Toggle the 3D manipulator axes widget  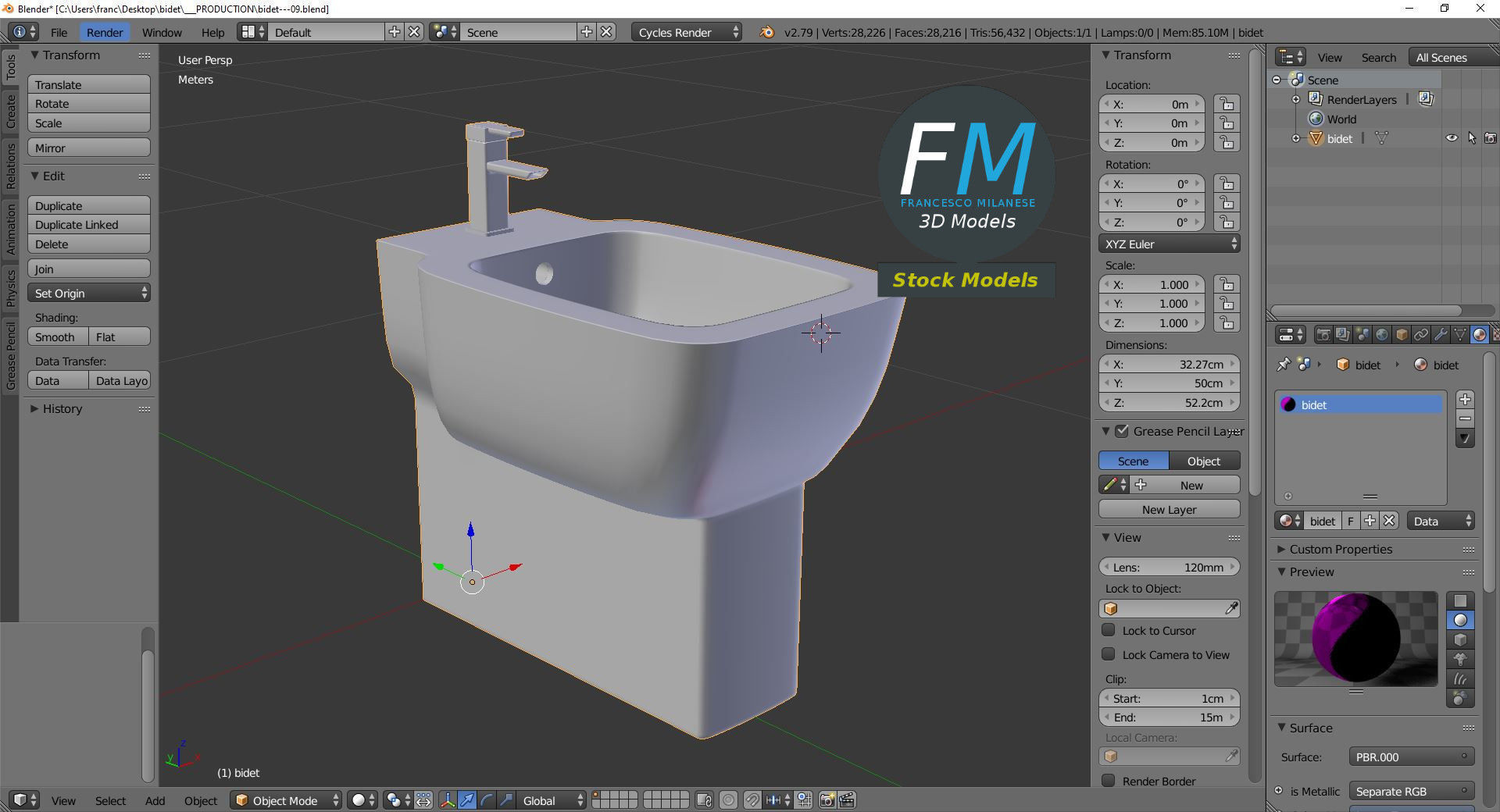[448, 800]
